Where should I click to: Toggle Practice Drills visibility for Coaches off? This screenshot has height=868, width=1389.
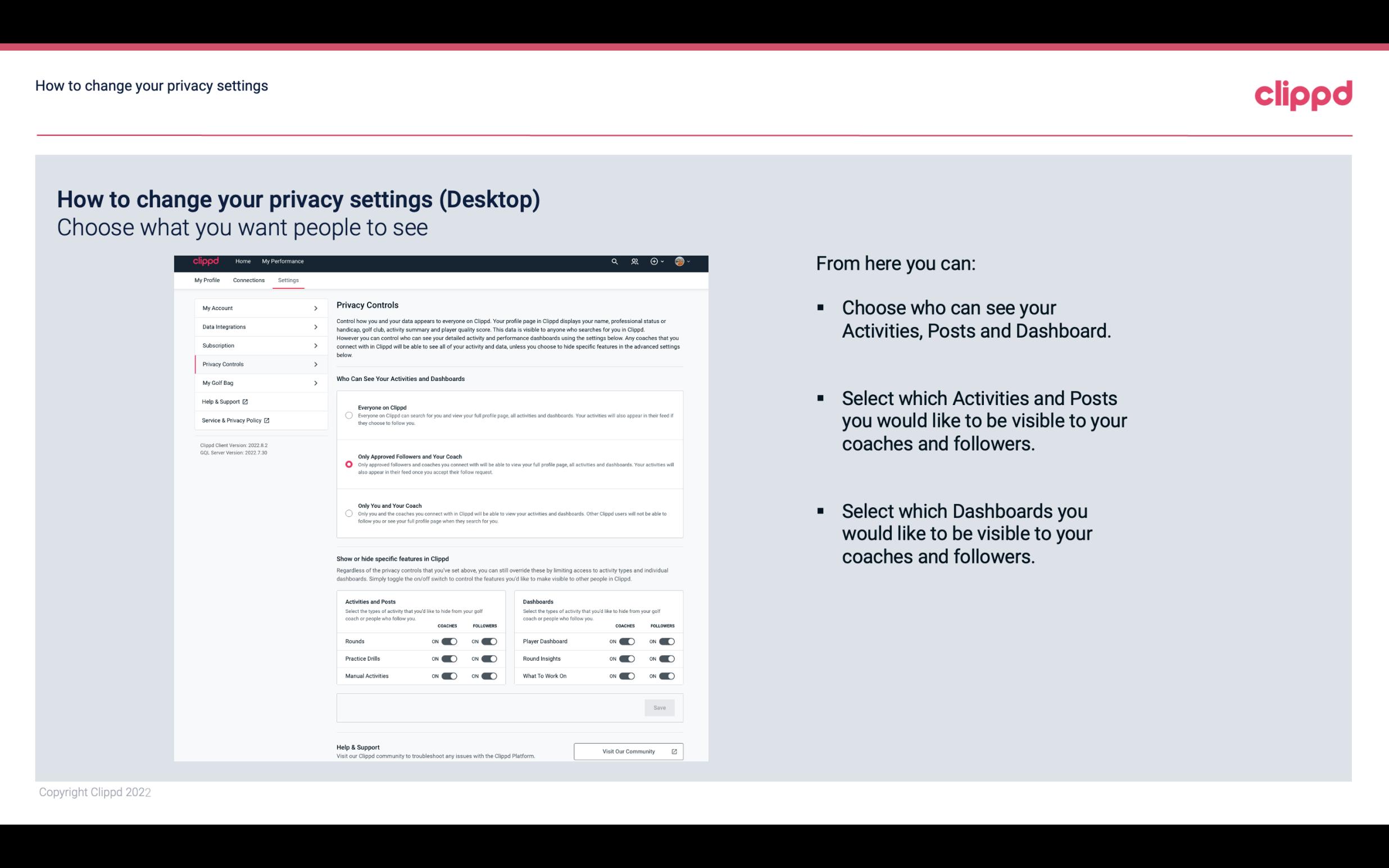click(x=448, y=658)
